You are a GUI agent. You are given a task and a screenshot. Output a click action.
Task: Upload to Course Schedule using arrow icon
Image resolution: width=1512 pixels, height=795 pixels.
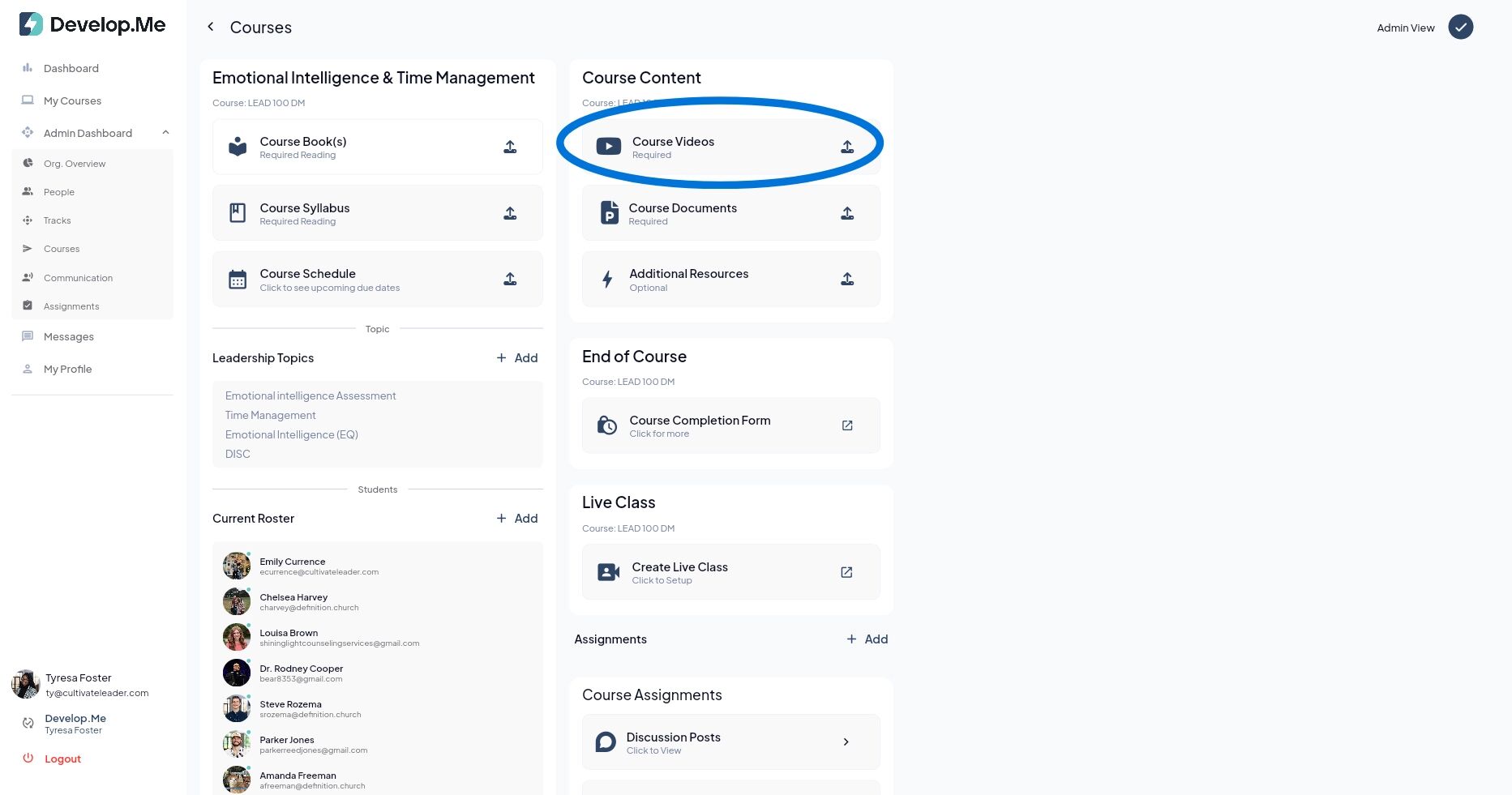pos(510,279)
